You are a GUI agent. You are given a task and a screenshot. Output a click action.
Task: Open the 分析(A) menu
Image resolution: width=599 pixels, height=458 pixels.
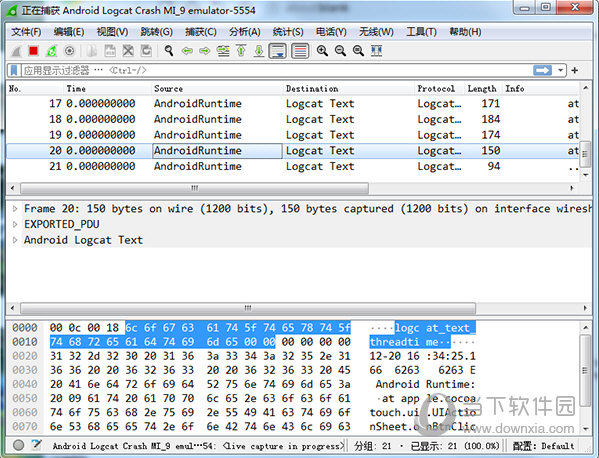(x=245, y=32)
